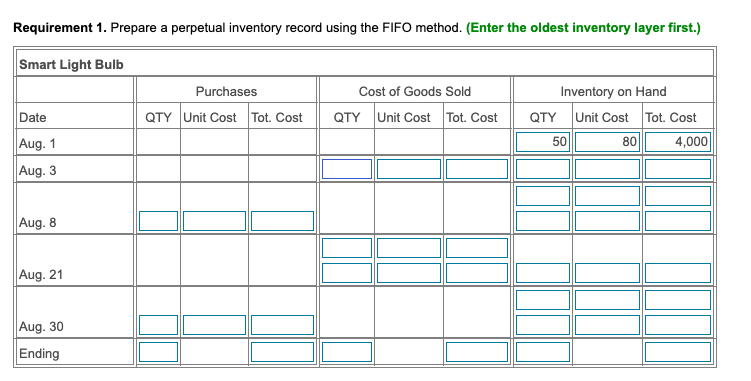This screenshot has height=381, width=751.
Task: Click the Aug. 30 Purchases Tot. Cost field
Action: coord(282,325)
